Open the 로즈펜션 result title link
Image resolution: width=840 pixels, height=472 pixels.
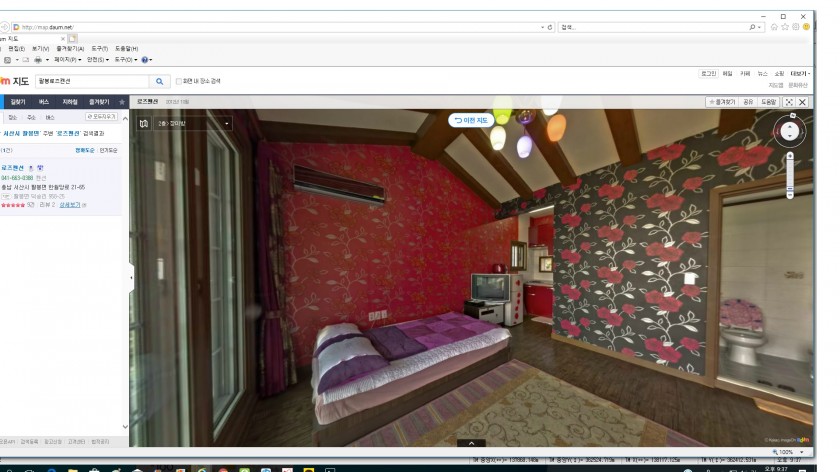click(x=12, y=168)
